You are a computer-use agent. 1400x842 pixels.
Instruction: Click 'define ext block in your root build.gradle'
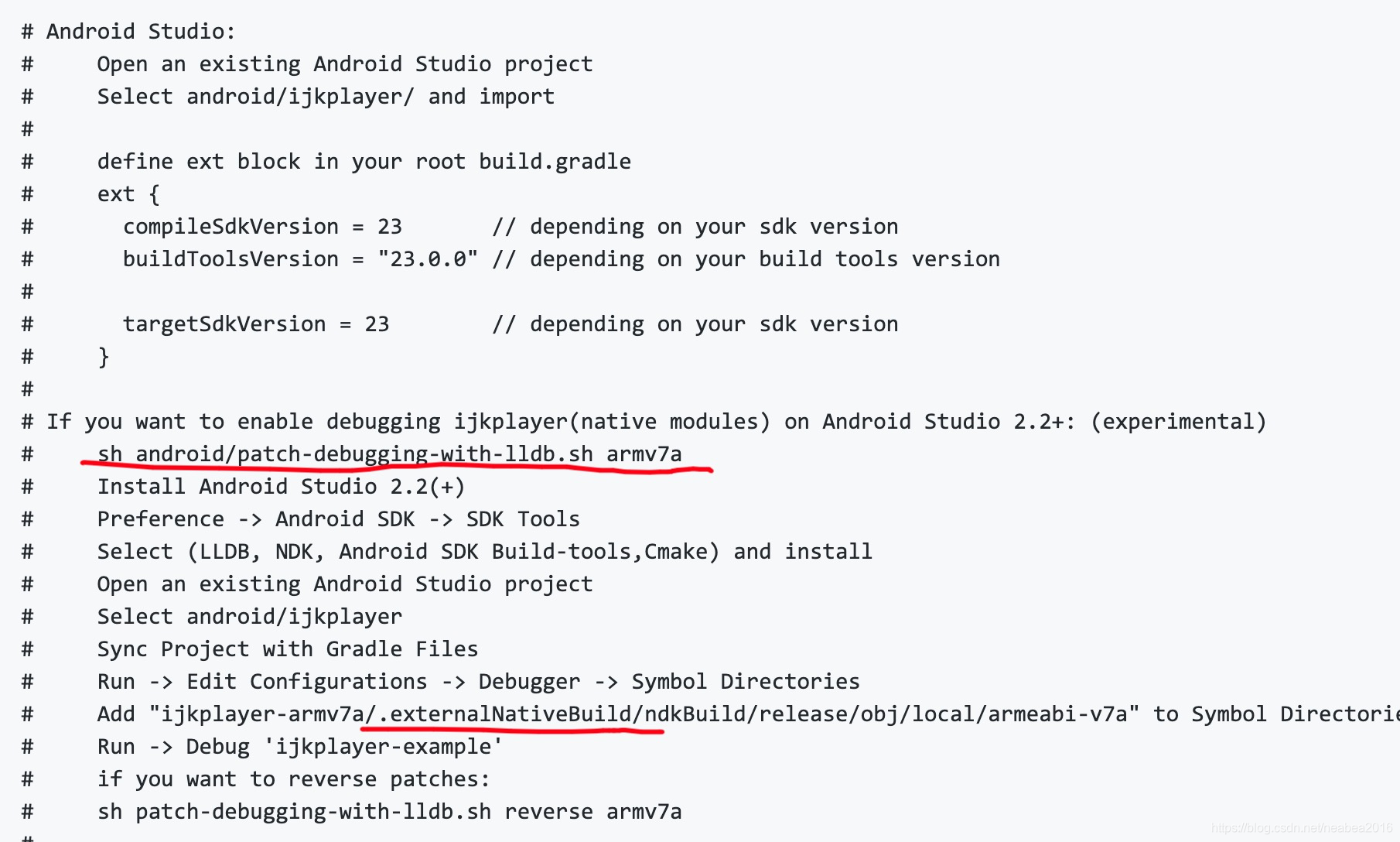[364, 162]
